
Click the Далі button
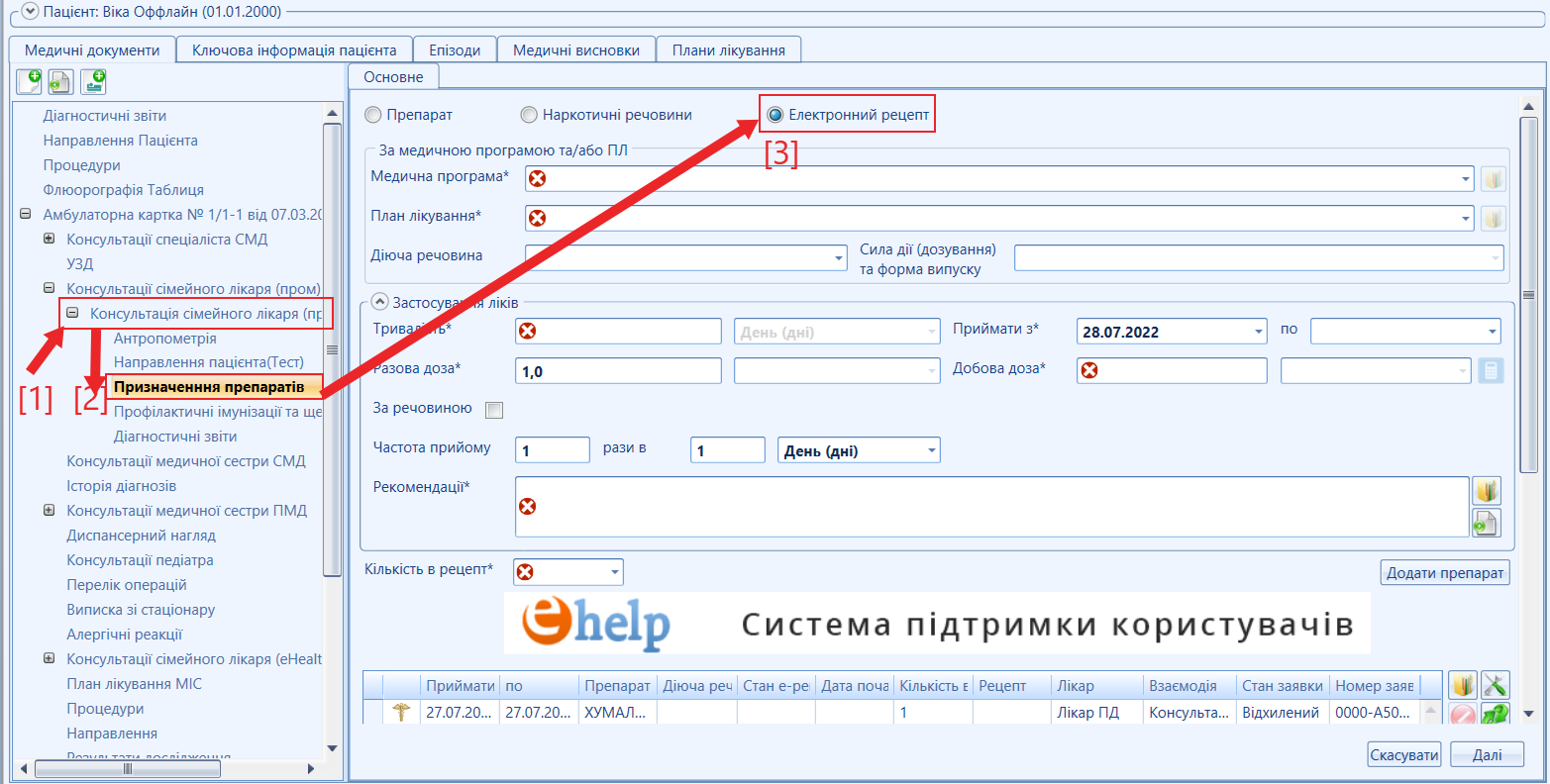tap(1487, 754)
